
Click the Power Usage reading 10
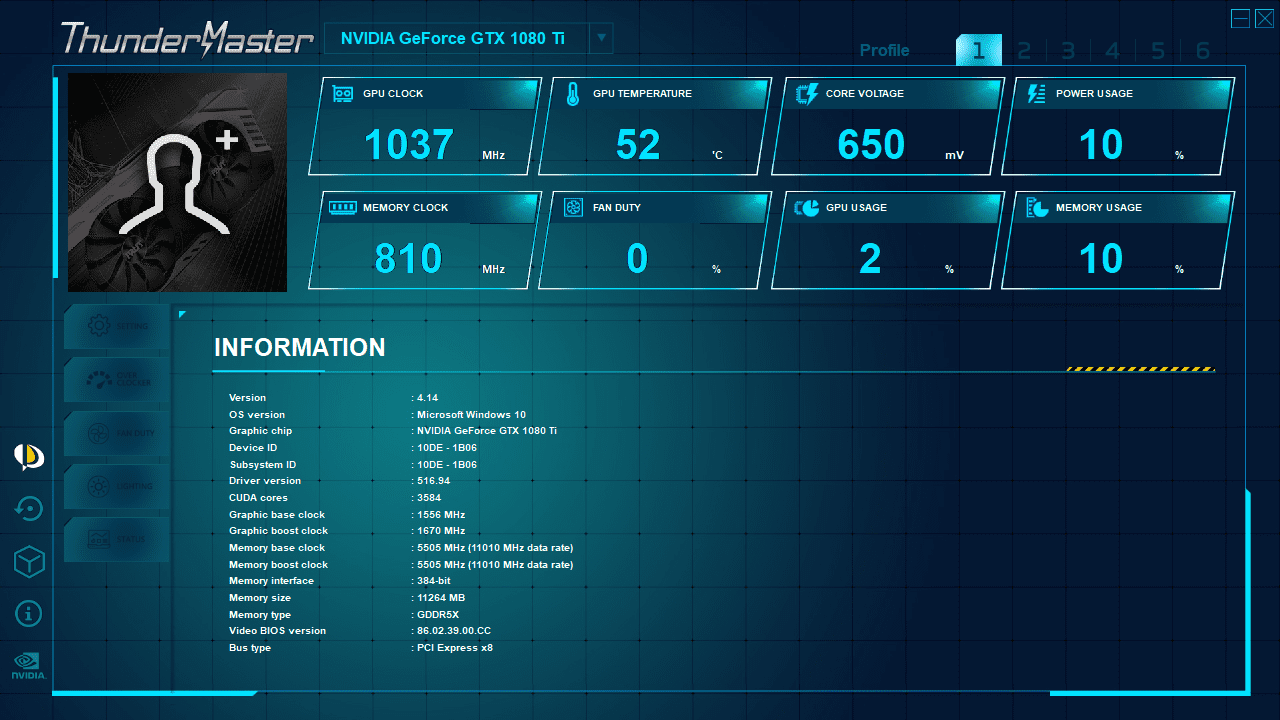coord(1101,145)
